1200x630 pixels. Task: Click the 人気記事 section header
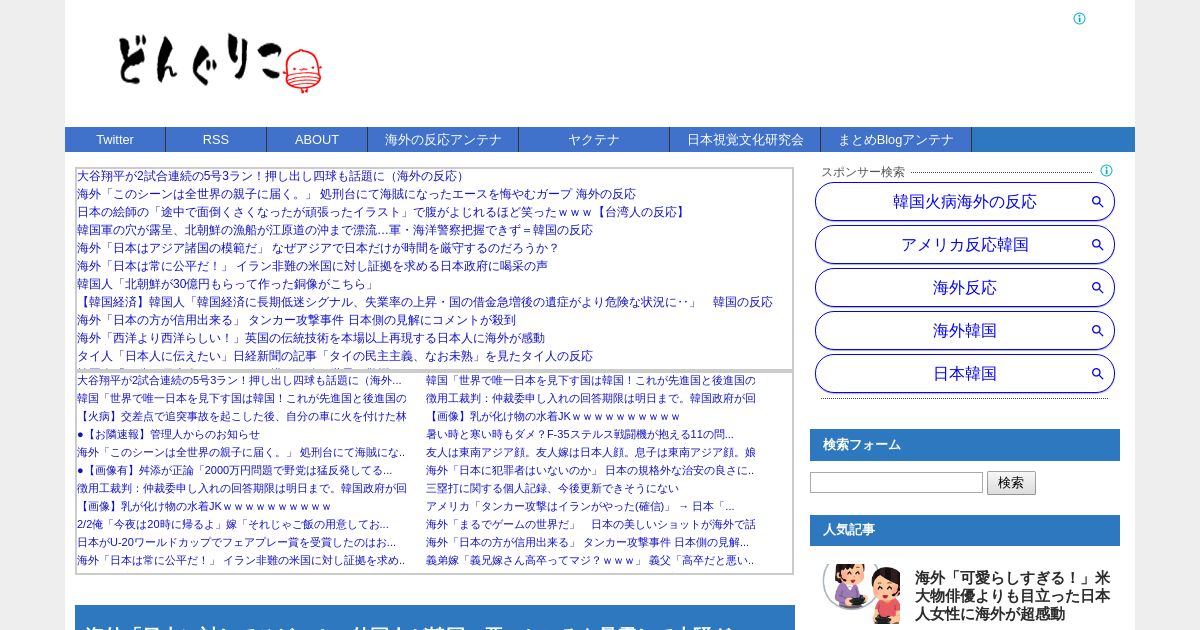[965, 530]
